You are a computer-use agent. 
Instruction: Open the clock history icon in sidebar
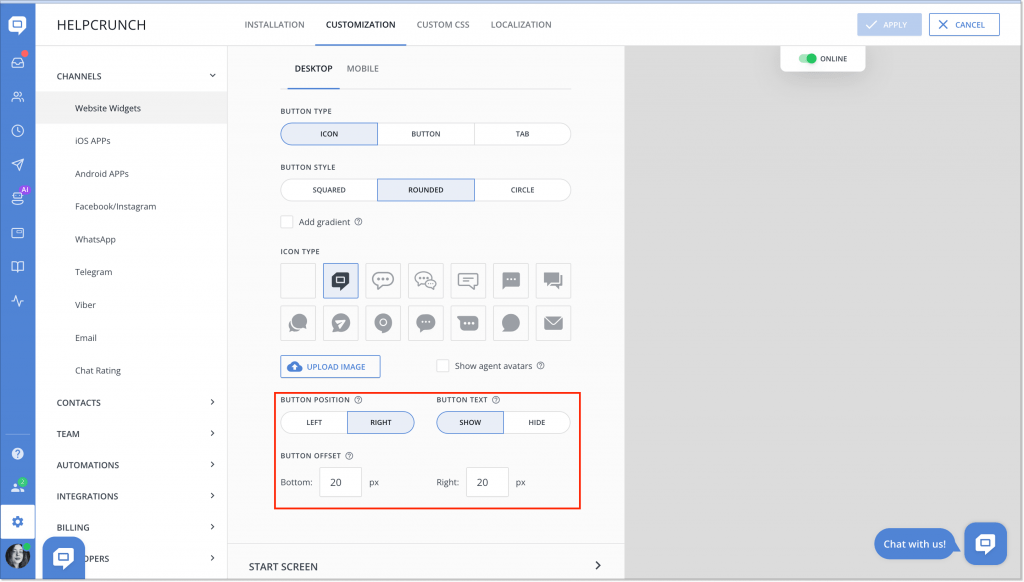[18, 131]
